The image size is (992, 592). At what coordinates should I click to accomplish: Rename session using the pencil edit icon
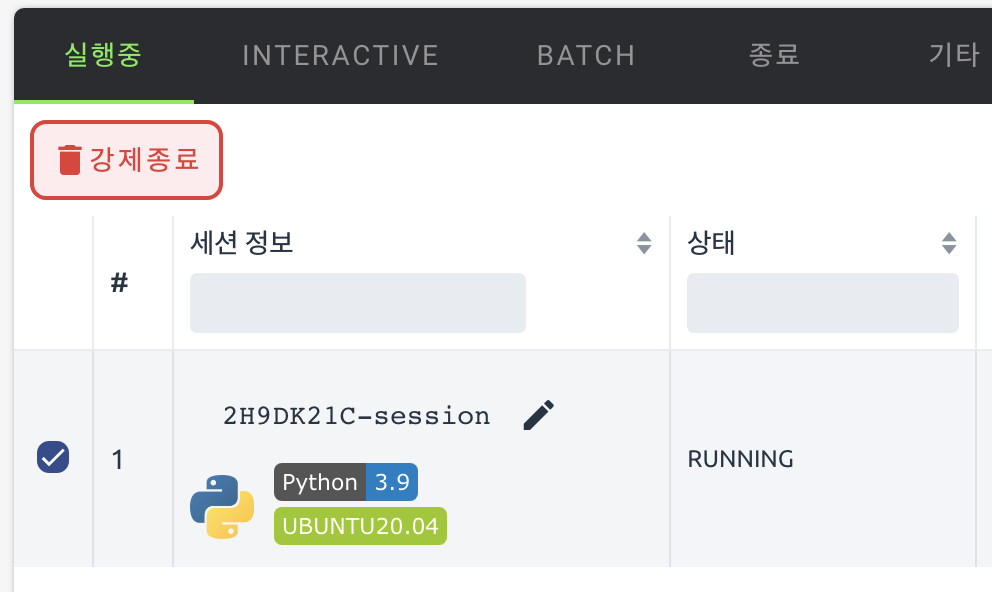click(x=537, y=414)
